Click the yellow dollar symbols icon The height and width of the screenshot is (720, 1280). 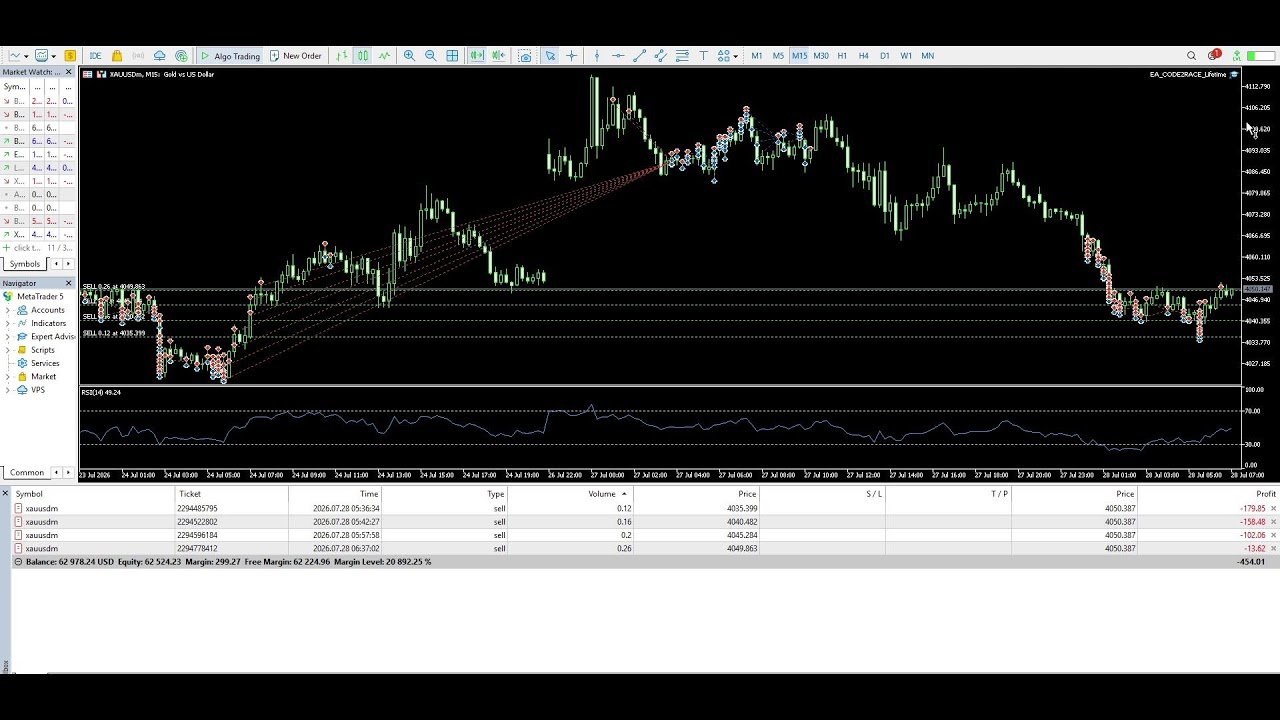pyautogui.click(x=70, y=56)
